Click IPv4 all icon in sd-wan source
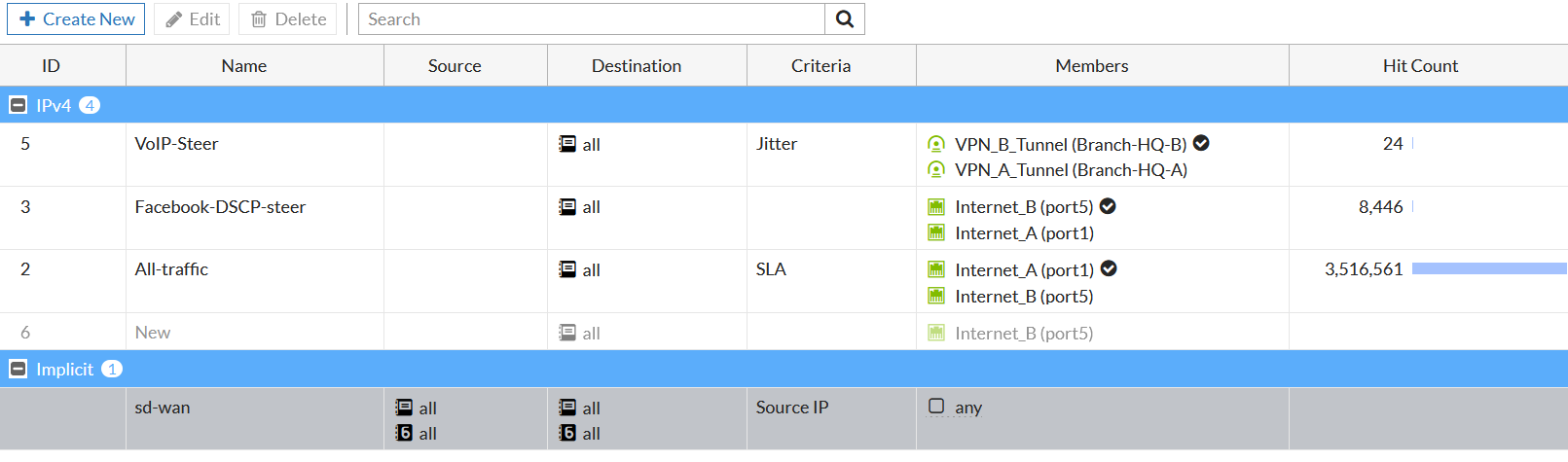Viewport: 1568px width, 462px height. (404, 408)
